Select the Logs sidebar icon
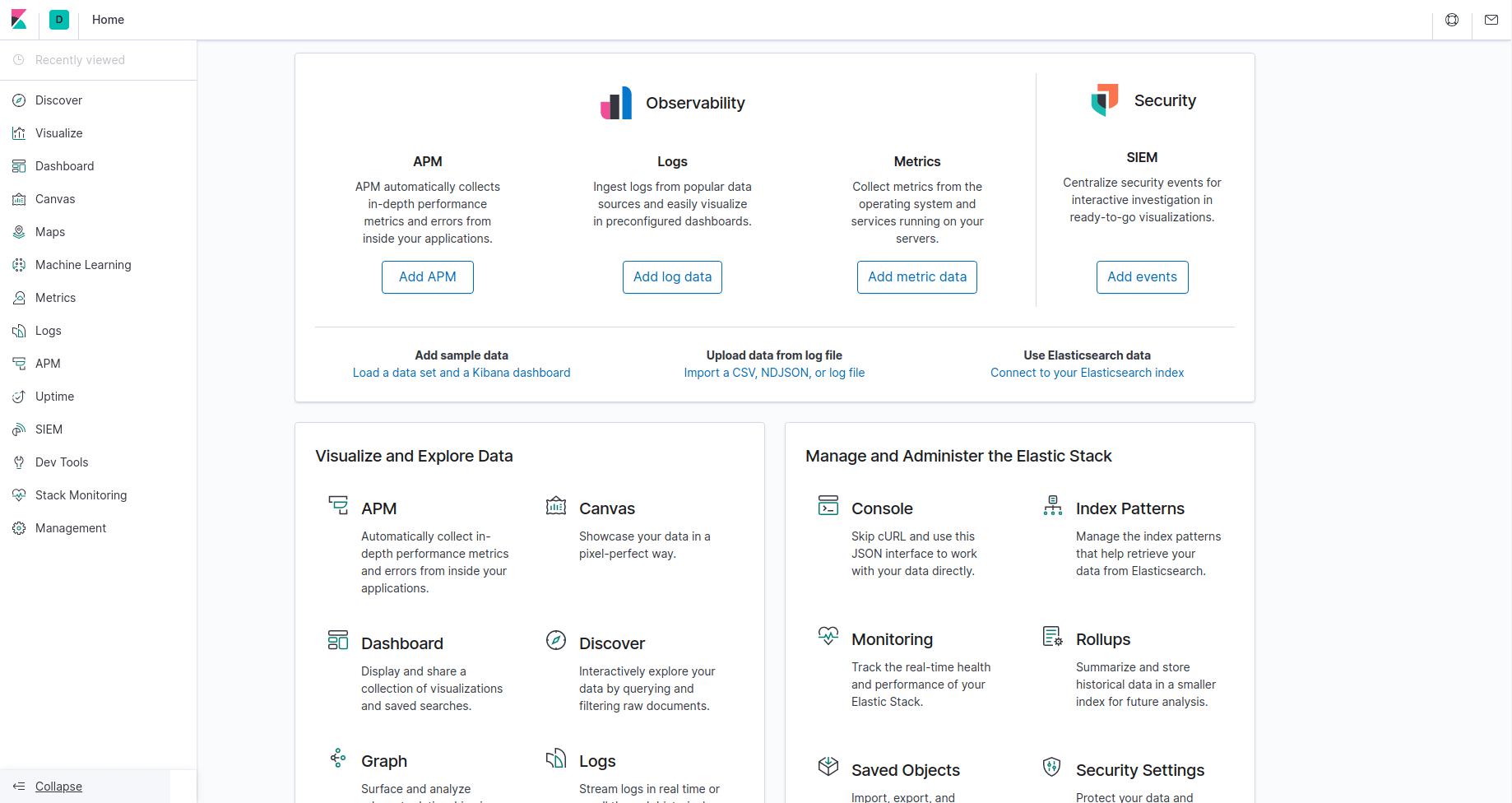The height and width of the screenshot is (803, 1512). [18, 330]
